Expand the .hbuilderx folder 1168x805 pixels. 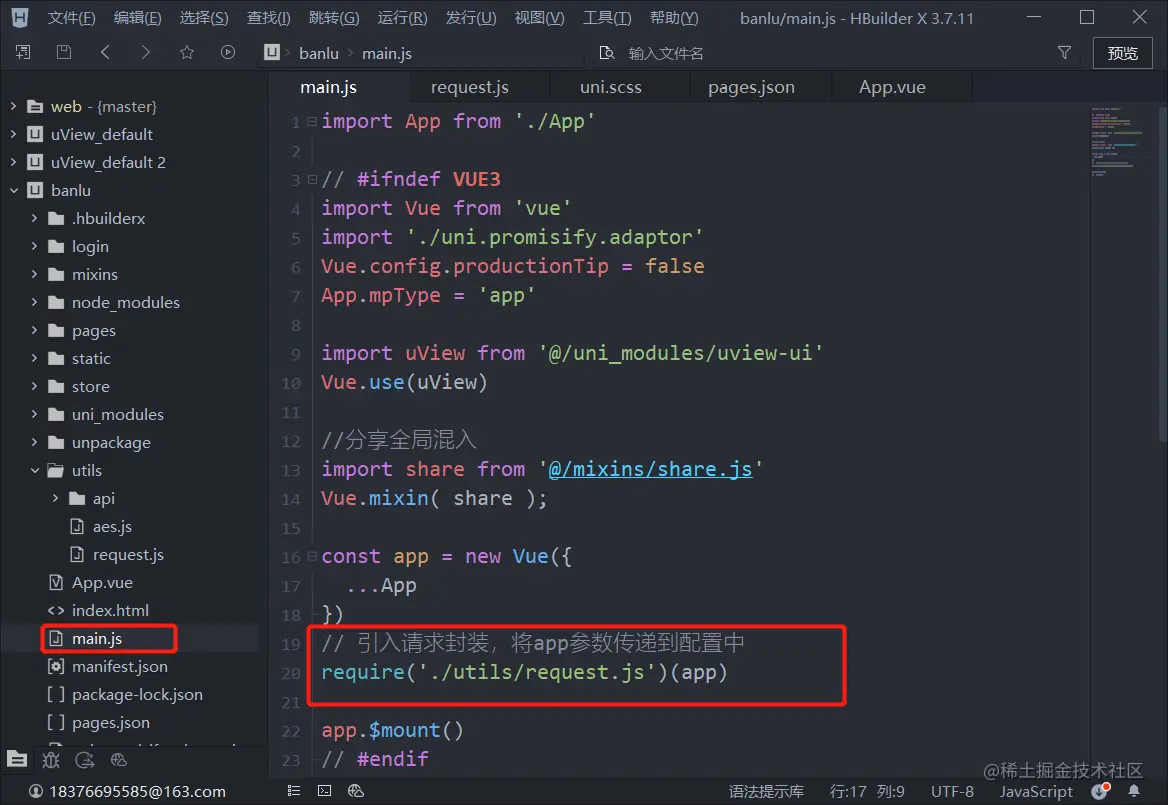pyautogui.click(x=34, y=217)
